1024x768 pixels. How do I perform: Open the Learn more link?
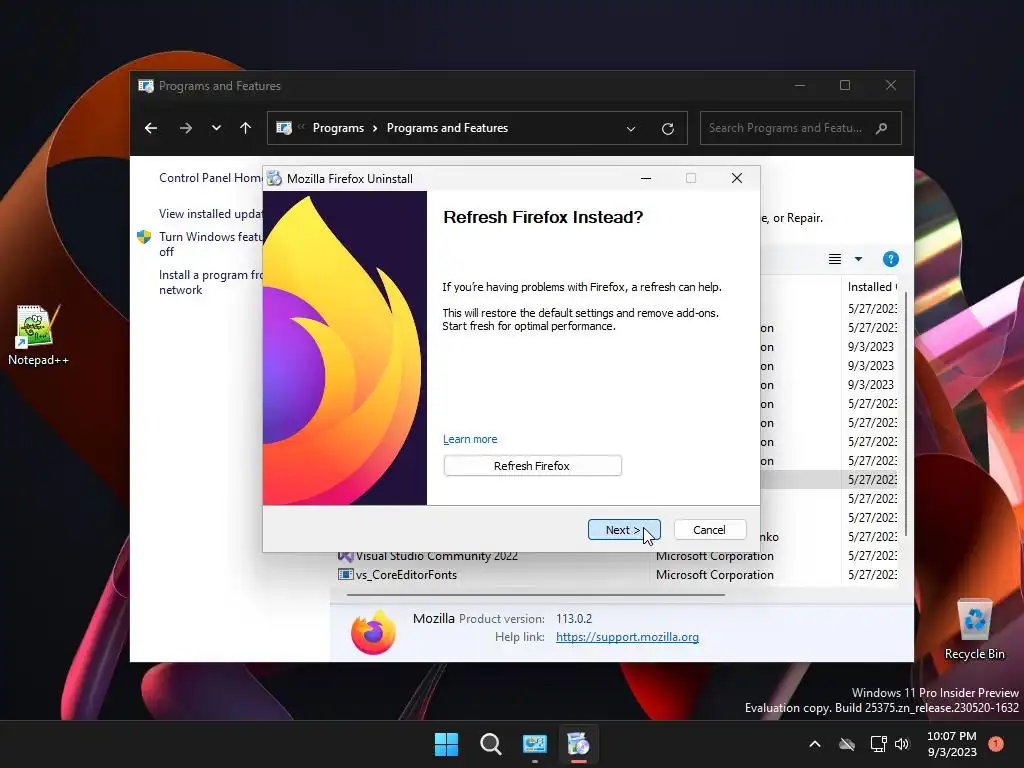(x=470, y=439)
